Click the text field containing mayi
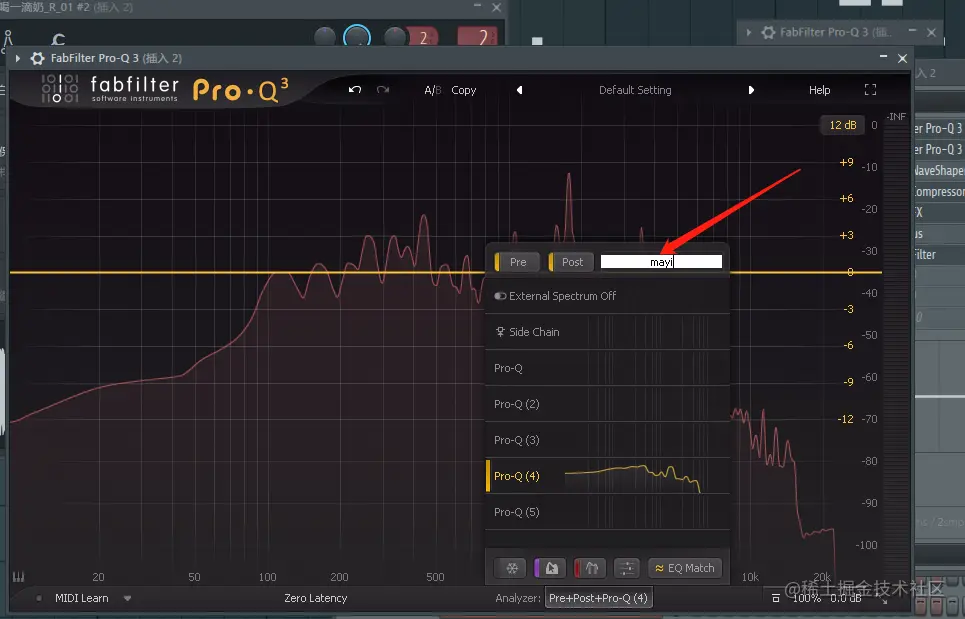Screen dimensions: 965x619 [661, 262]
